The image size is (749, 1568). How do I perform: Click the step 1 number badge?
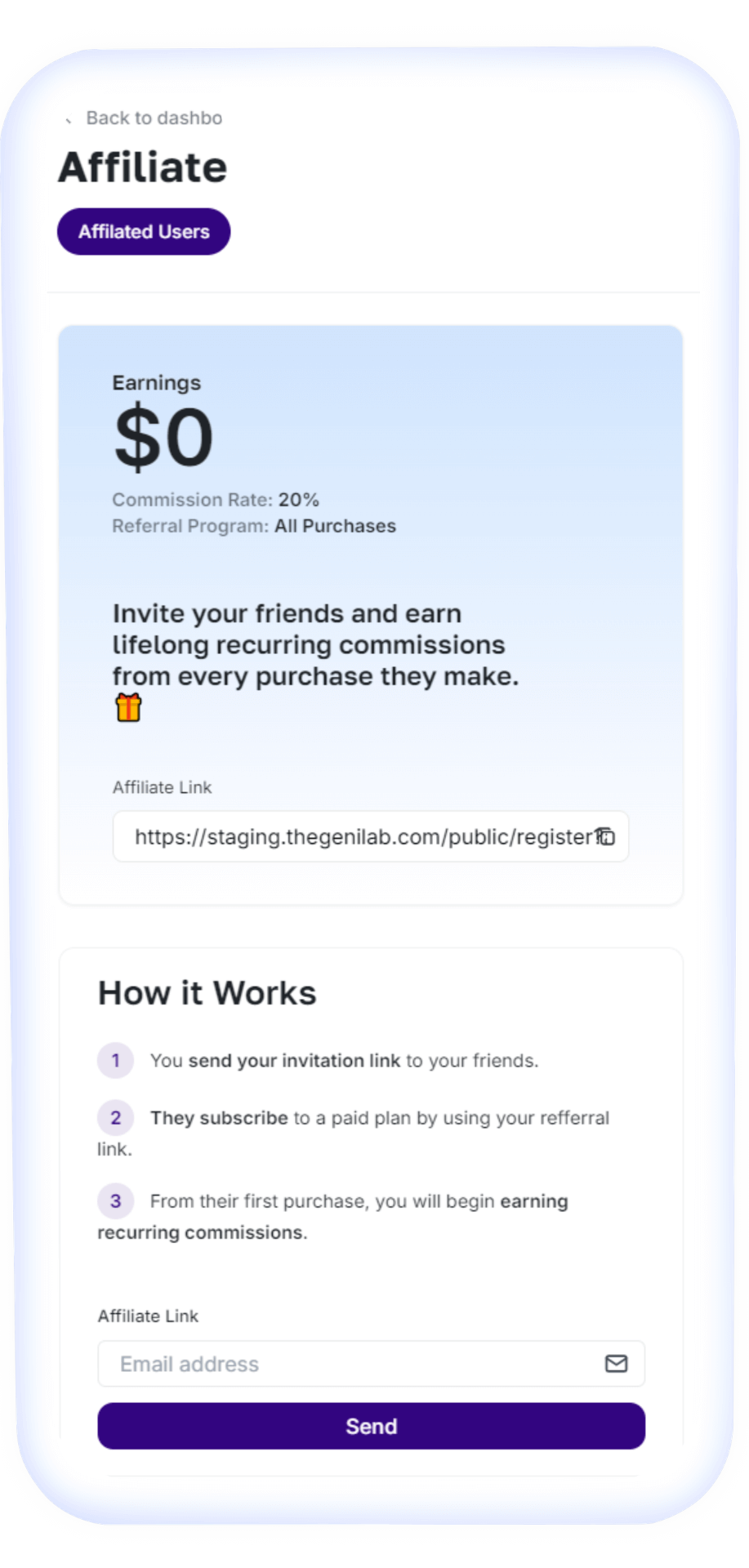(115, 1061)
